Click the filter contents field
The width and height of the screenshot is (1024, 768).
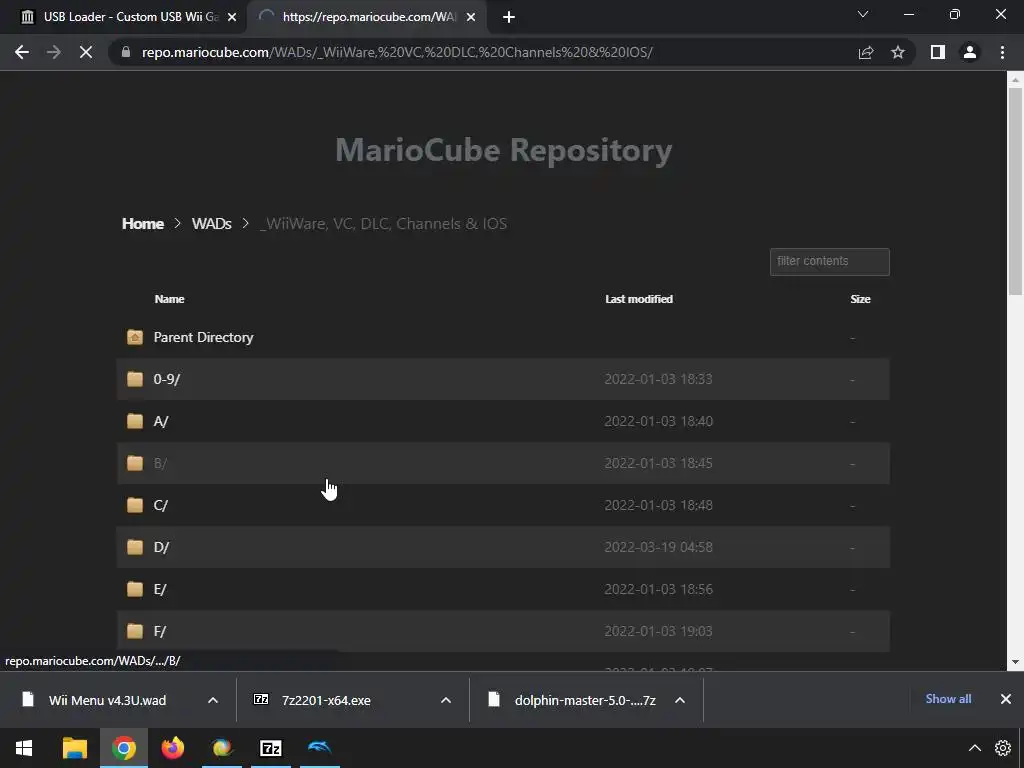(x=829, y=261)
